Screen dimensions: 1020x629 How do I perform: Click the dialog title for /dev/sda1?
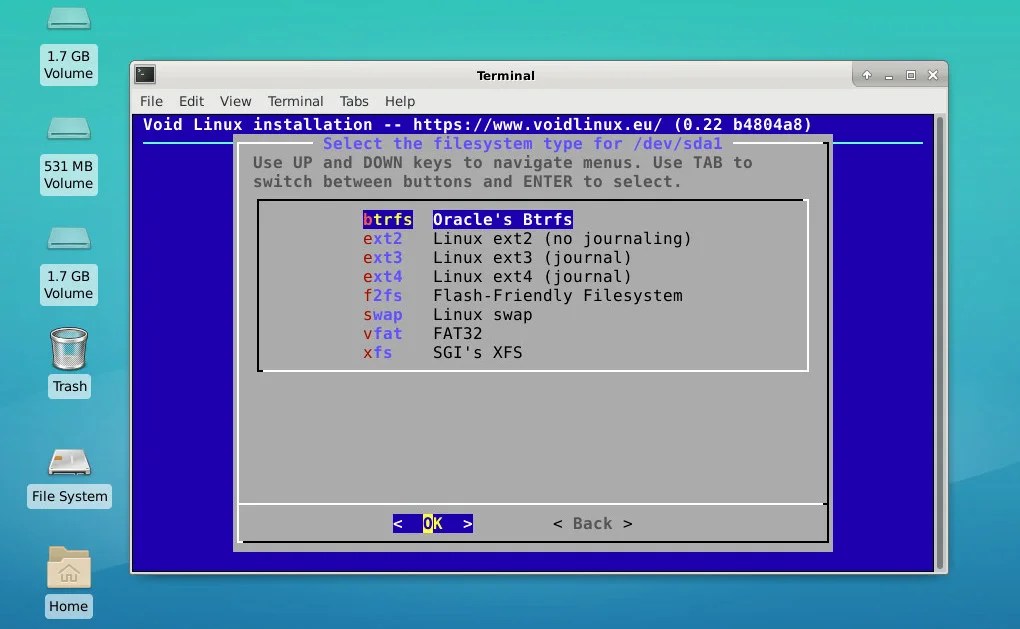[522, 143]
